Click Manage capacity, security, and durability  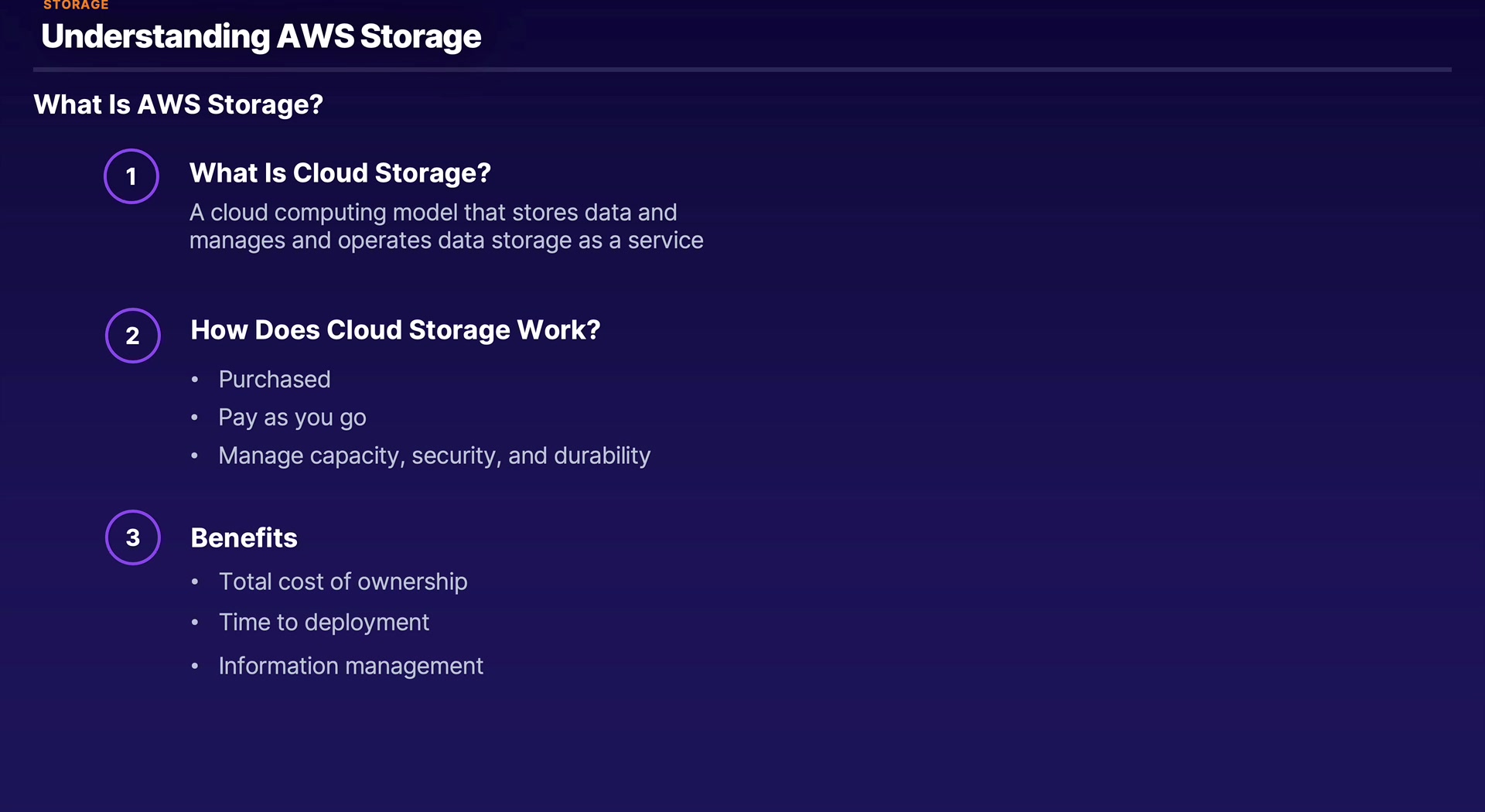(434, 455)
